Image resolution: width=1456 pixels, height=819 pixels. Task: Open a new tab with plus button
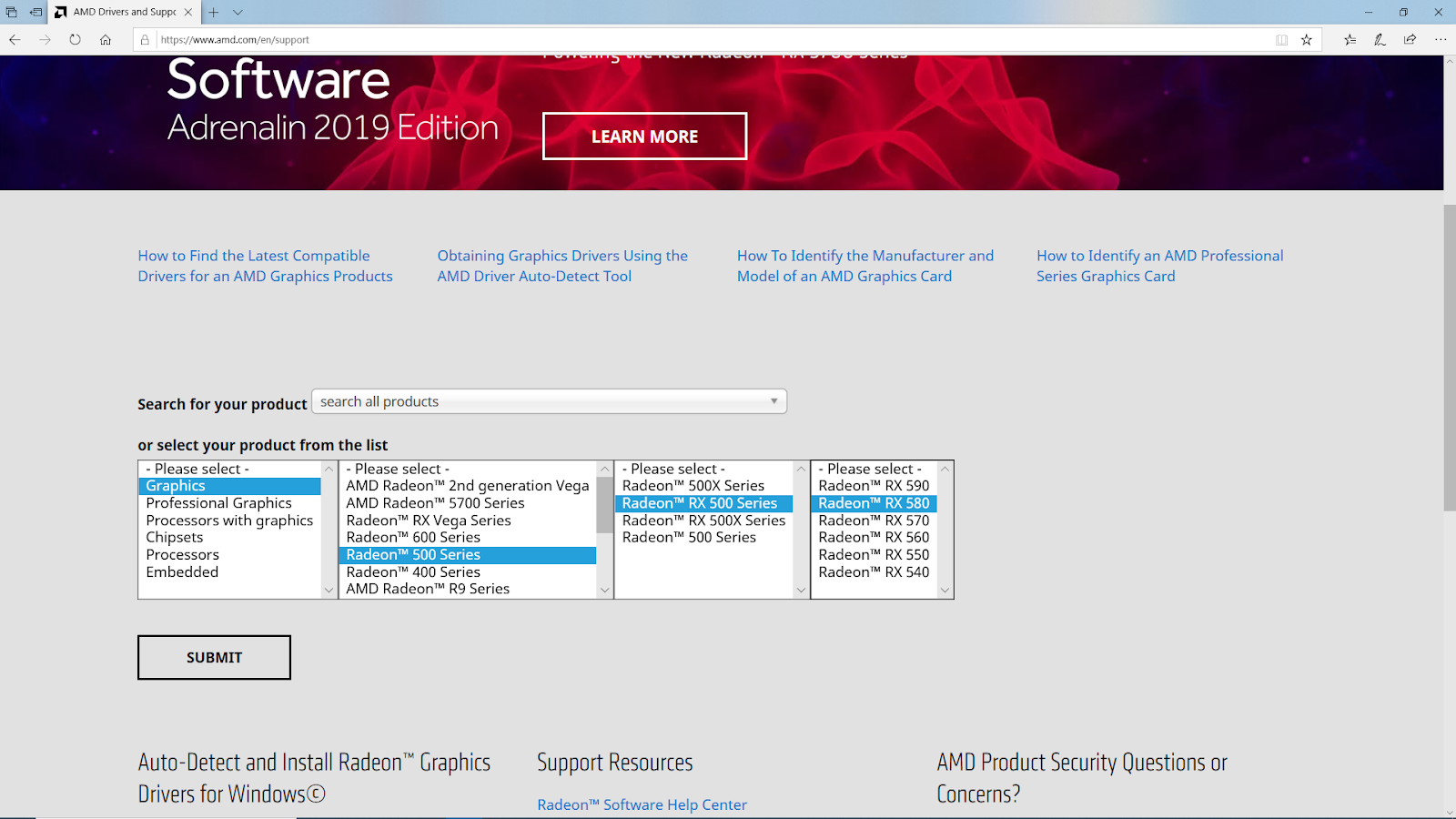pyautogui.click(x=214, y=13)
